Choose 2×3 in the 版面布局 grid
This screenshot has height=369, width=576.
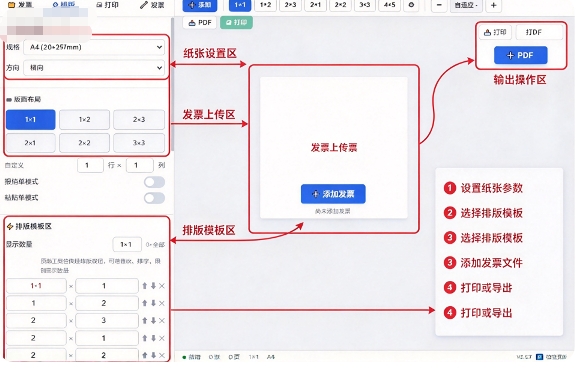pos(139,119)
